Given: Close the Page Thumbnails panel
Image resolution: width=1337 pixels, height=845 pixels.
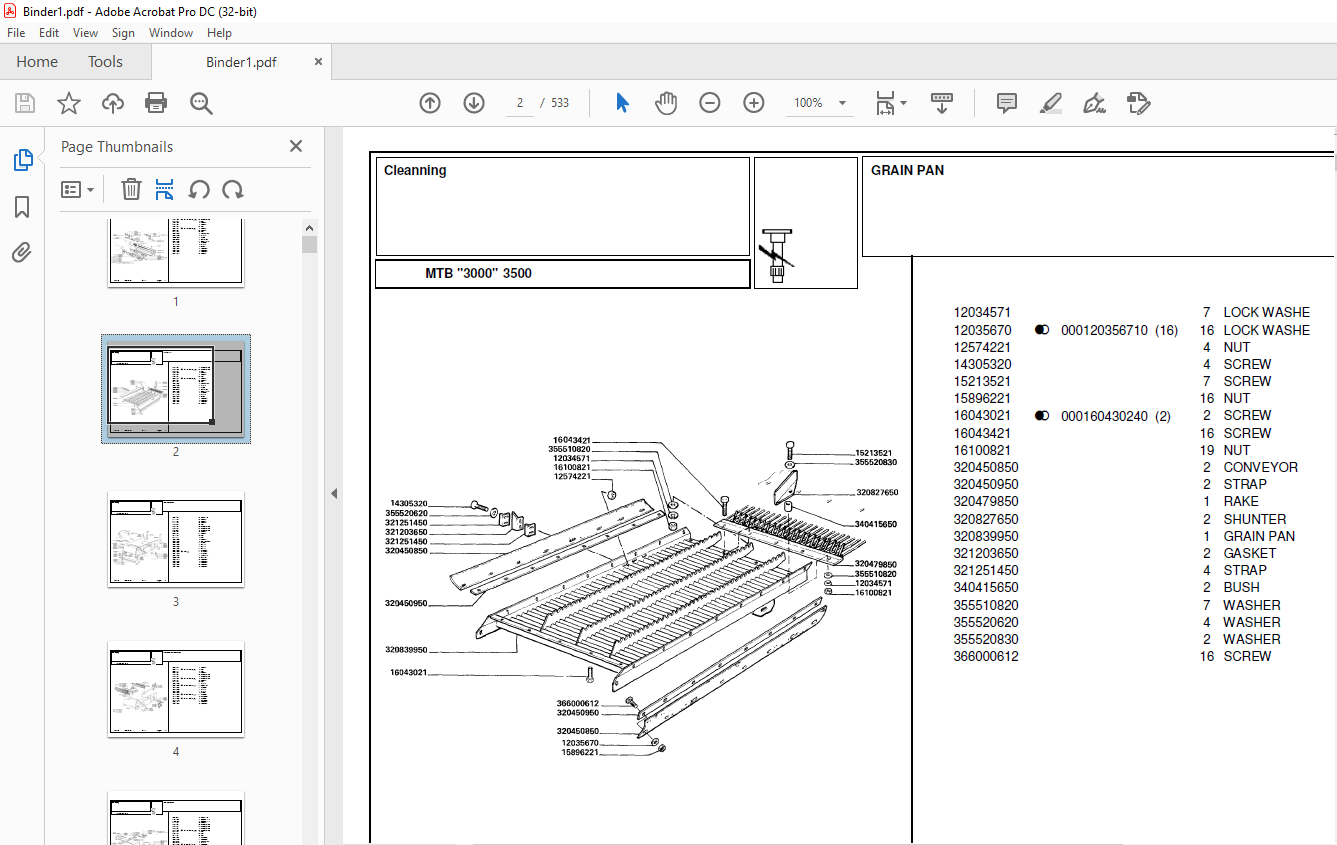Looking at the screenshot, I should point(296,146).
